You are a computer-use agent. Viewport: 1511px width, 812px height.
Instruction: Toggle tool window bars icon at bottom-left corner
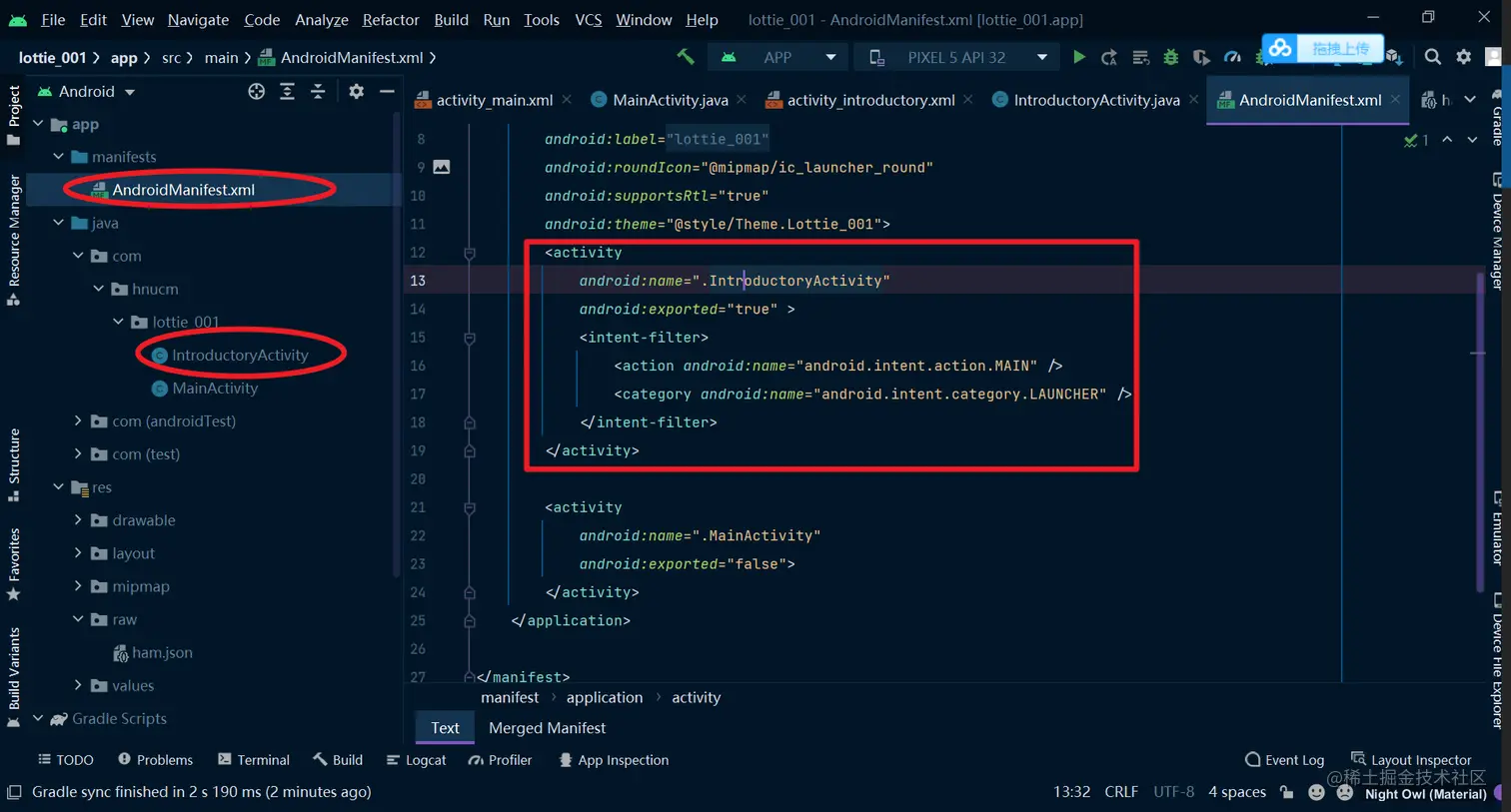coord(13,792)
